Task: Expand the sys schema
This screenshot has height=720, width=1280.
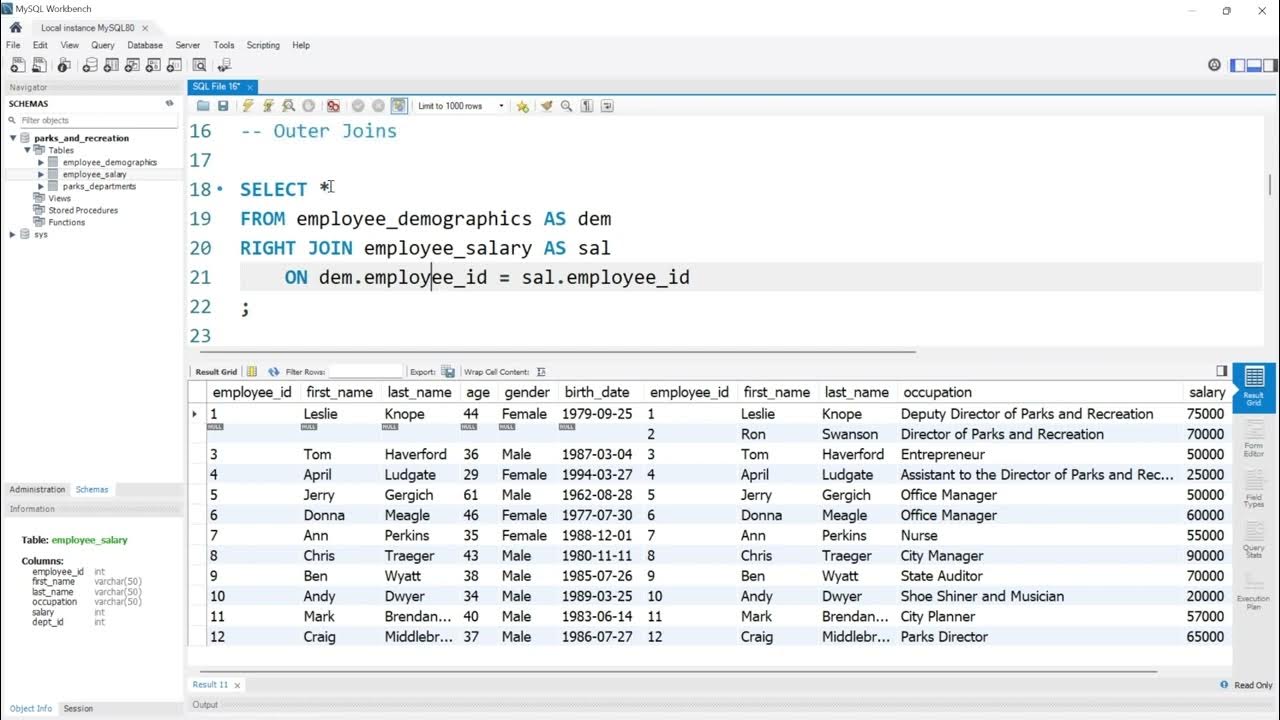Action: (x=13, y=234)
